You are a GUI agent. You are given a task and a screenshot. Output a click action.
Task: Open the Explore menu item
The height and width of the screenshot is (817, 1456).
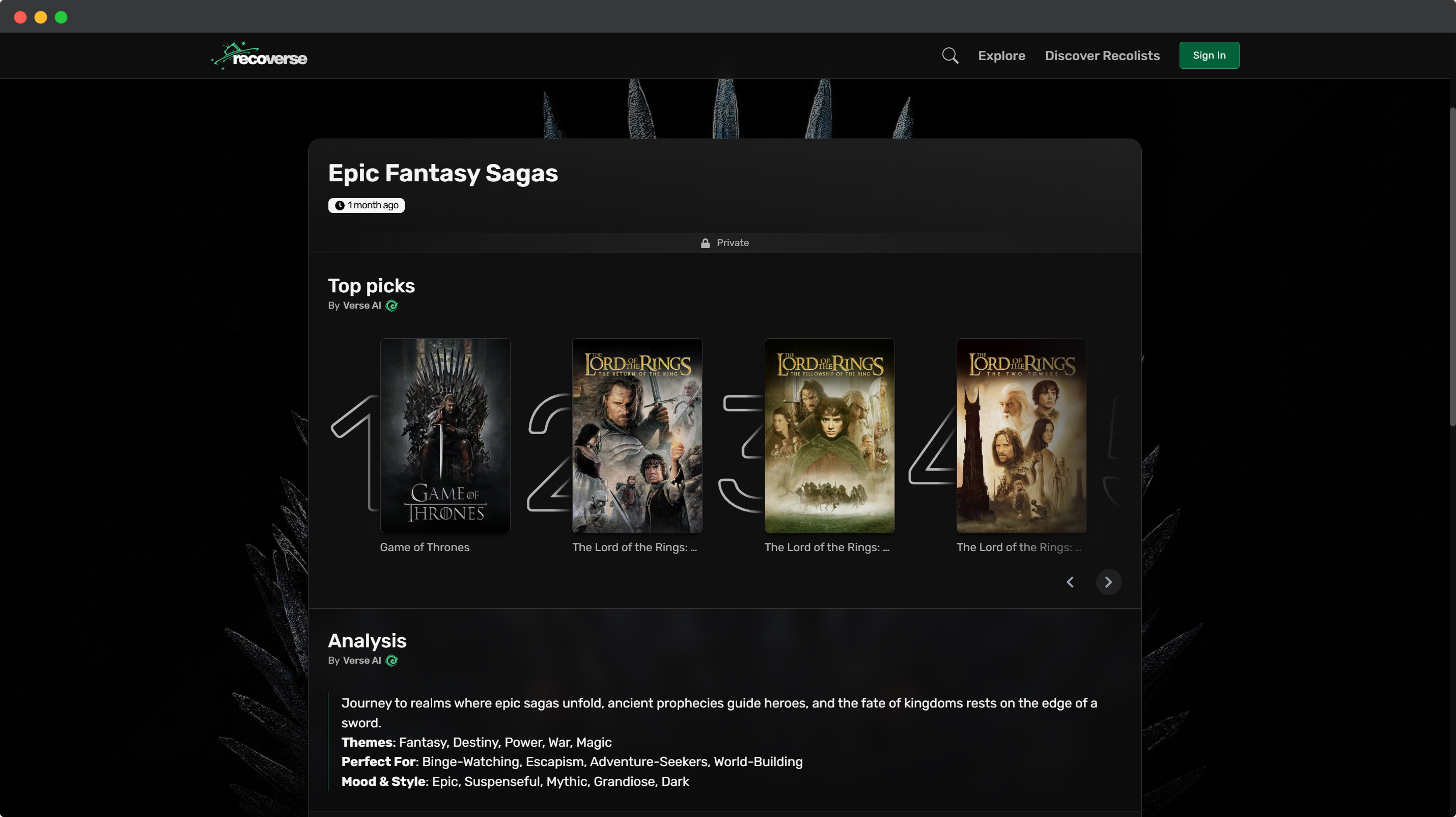coord(1001,56)
